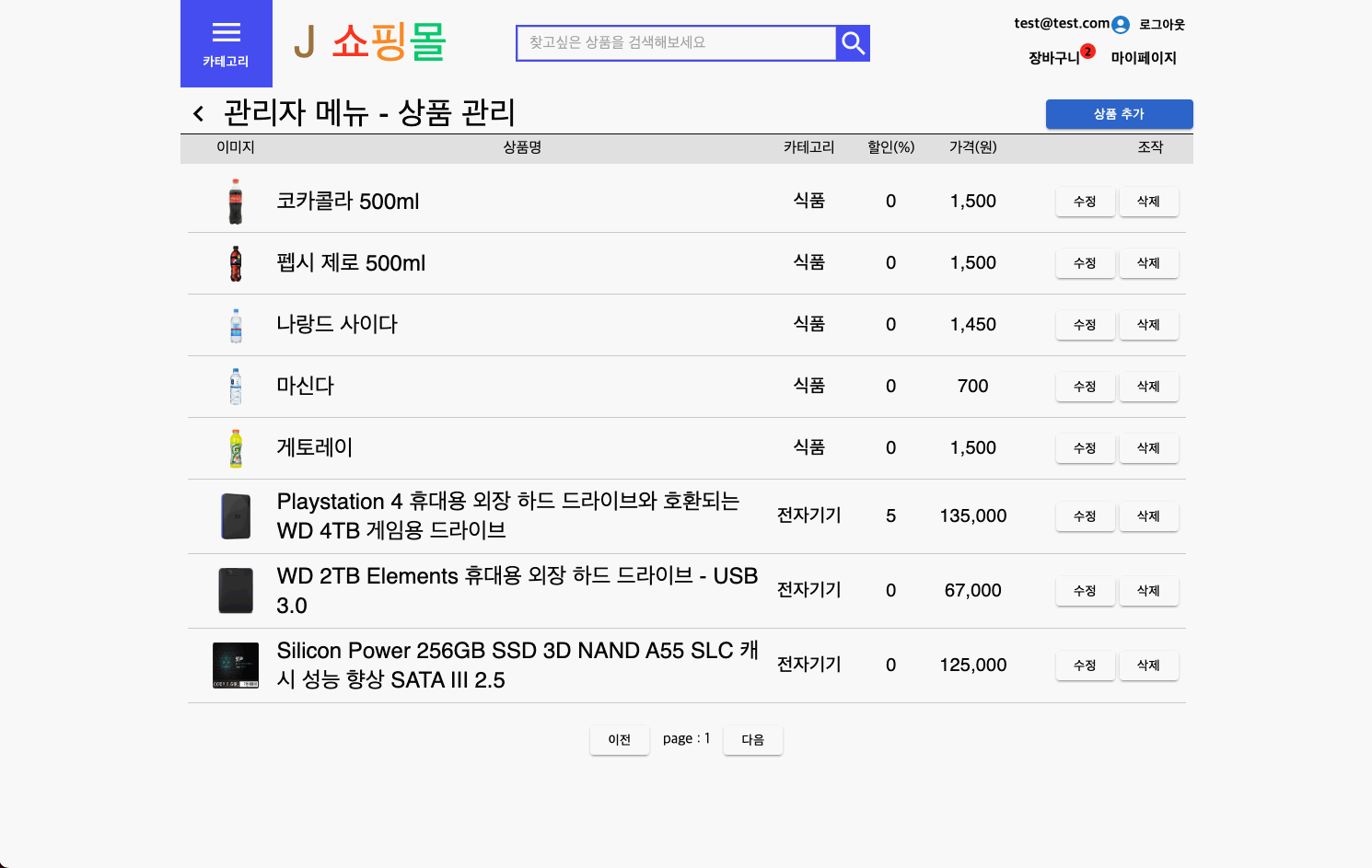1372x868 pixels.
Task: Log out via 로그아웃 link
Action: 1161,25
